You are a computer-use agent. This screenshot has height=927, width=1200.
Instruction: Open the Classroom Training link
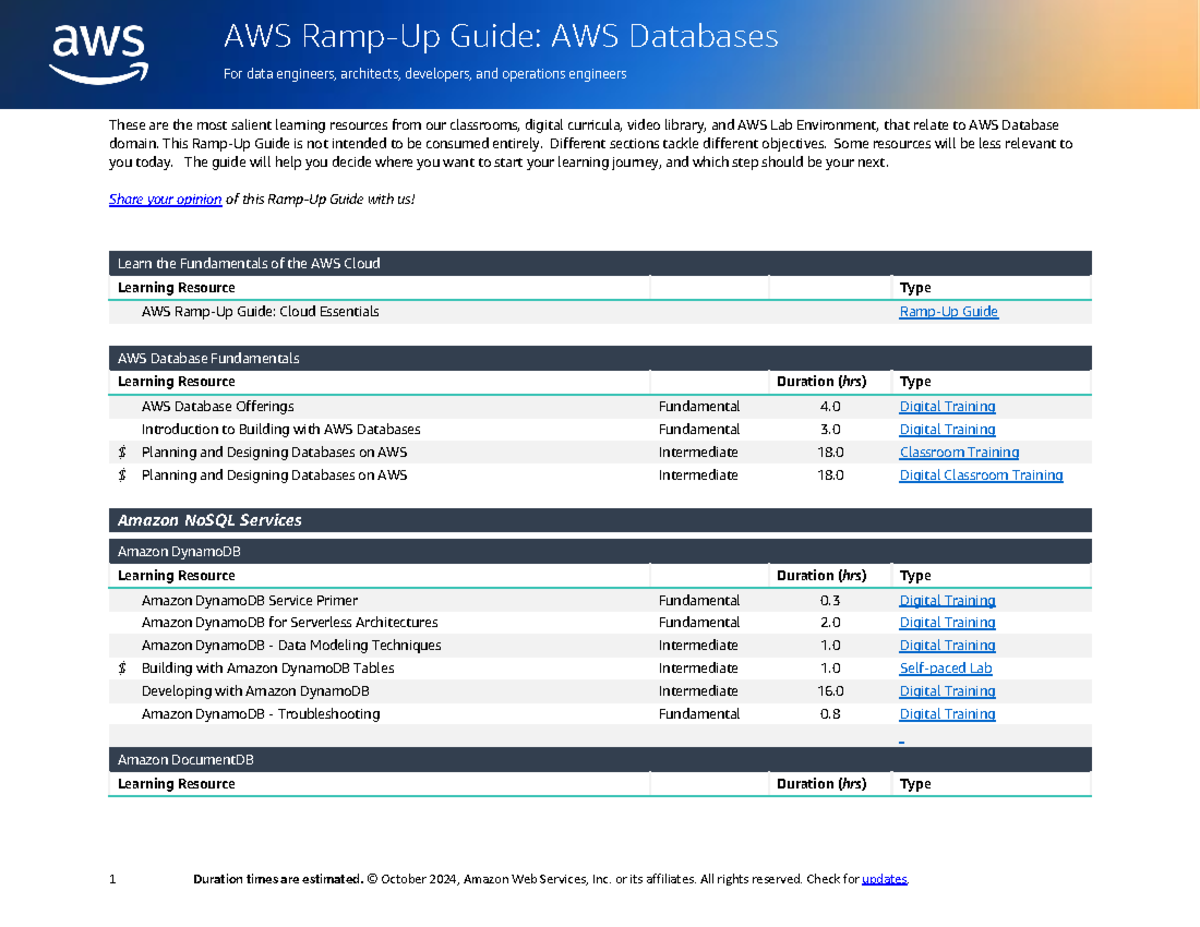point(959,452)
